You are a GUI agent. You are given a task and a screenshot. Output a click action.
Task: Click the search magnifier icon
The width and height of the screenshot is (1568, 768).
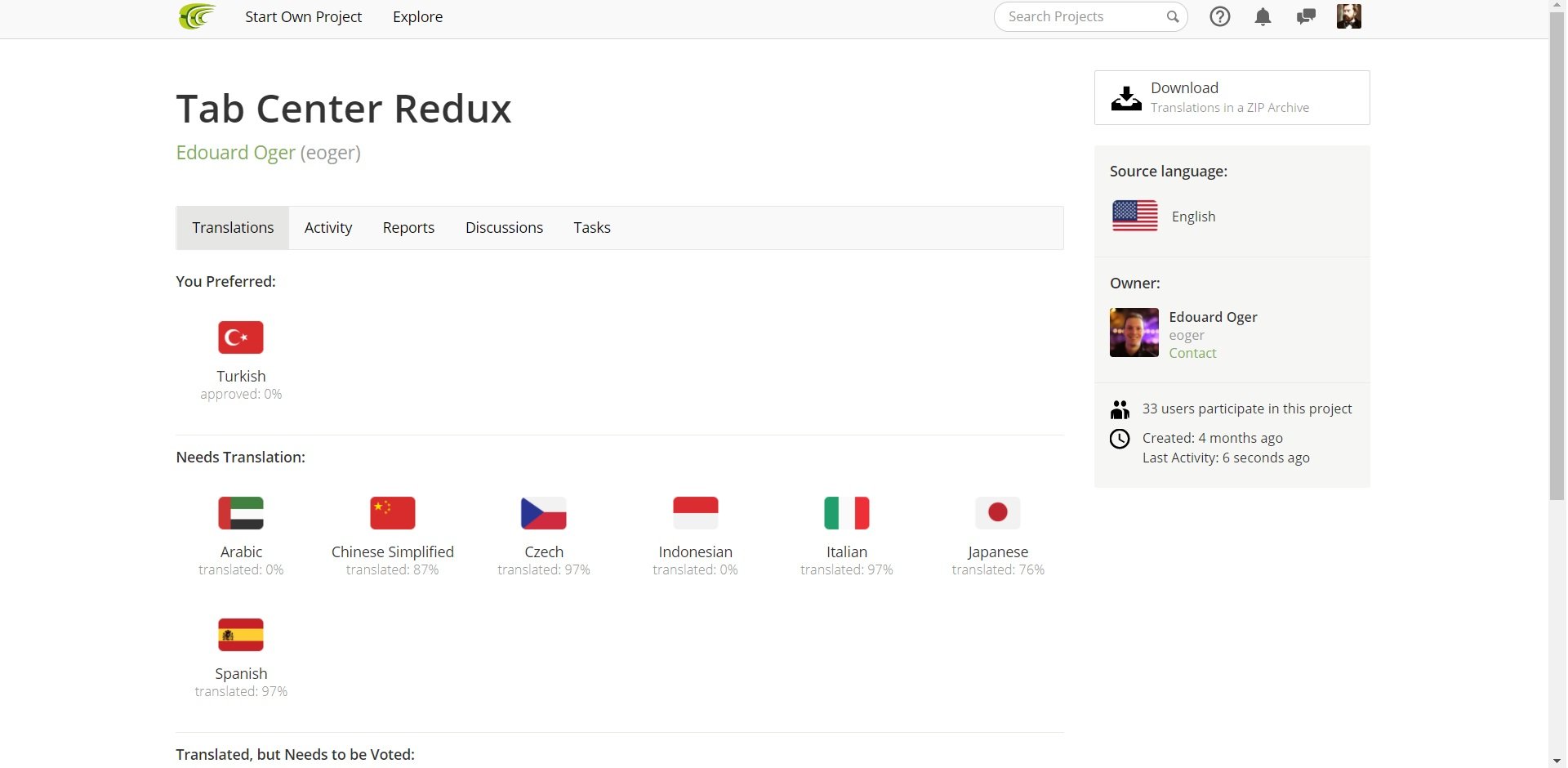coord(1173,16)
